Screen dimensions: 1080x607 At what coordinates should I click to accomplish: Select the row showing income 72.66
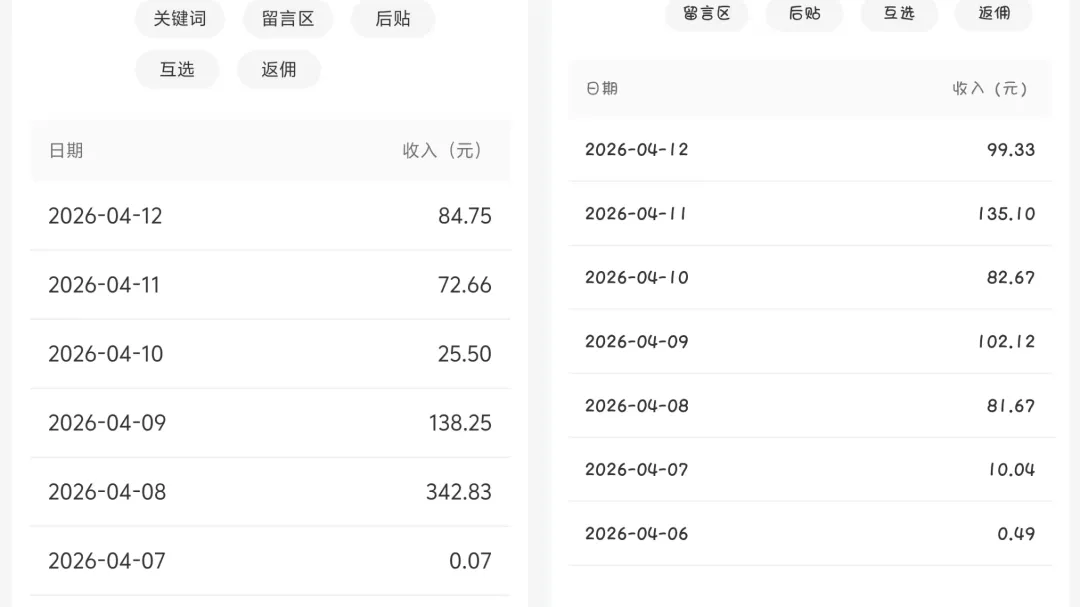(x=270, y=285)
